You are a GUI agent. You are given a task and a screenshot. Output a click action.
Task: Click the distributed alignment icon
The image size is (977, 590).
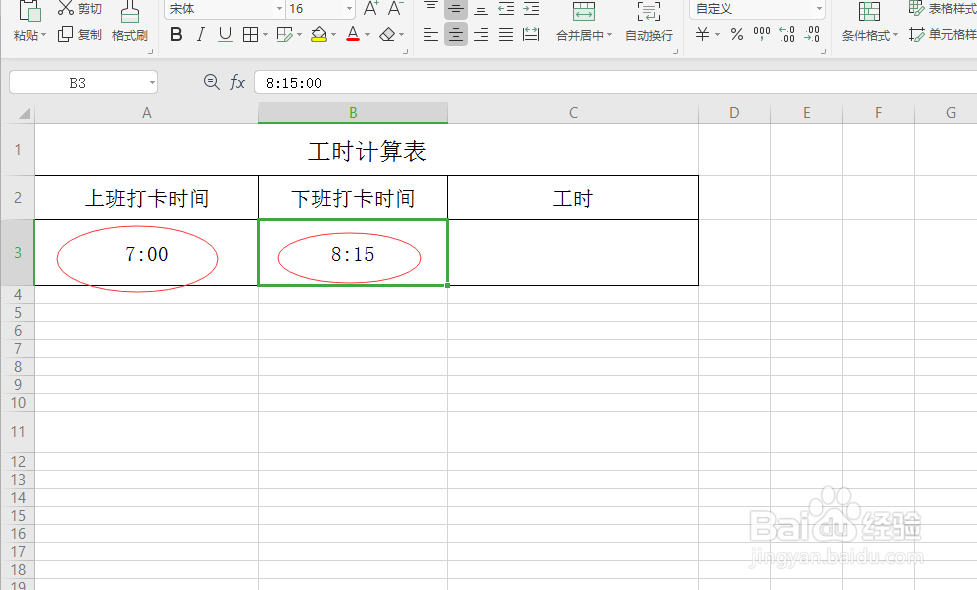[531, 34]
